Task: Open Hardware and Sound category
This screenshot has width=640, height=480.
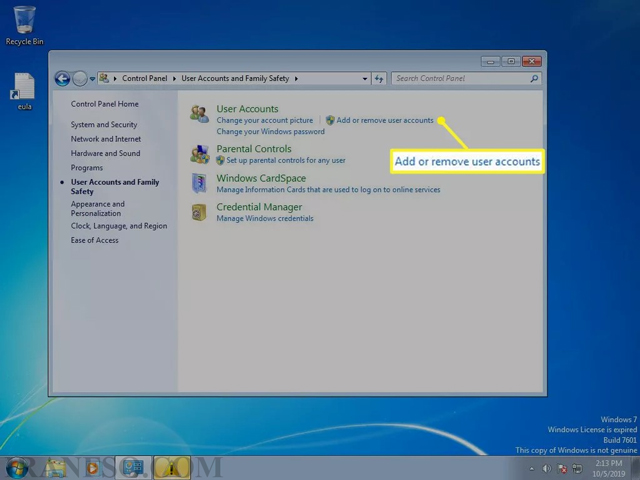Action: click(x=105, y=153)
